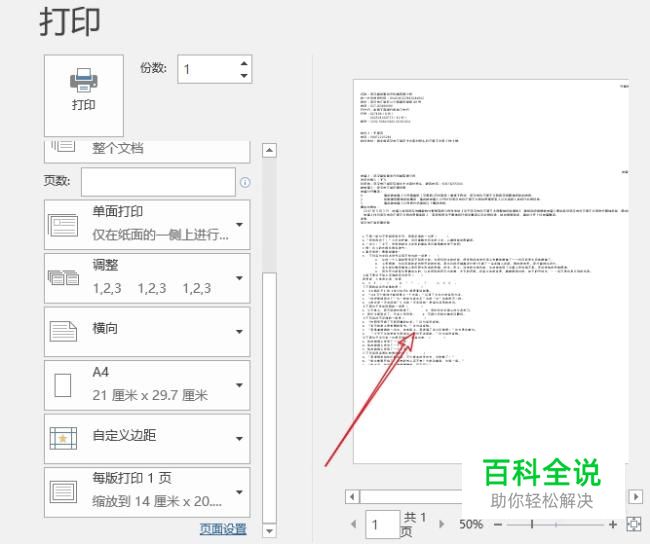Click the document preview page thumbnail
Screen dimensions: 650x544
[491, 271]
